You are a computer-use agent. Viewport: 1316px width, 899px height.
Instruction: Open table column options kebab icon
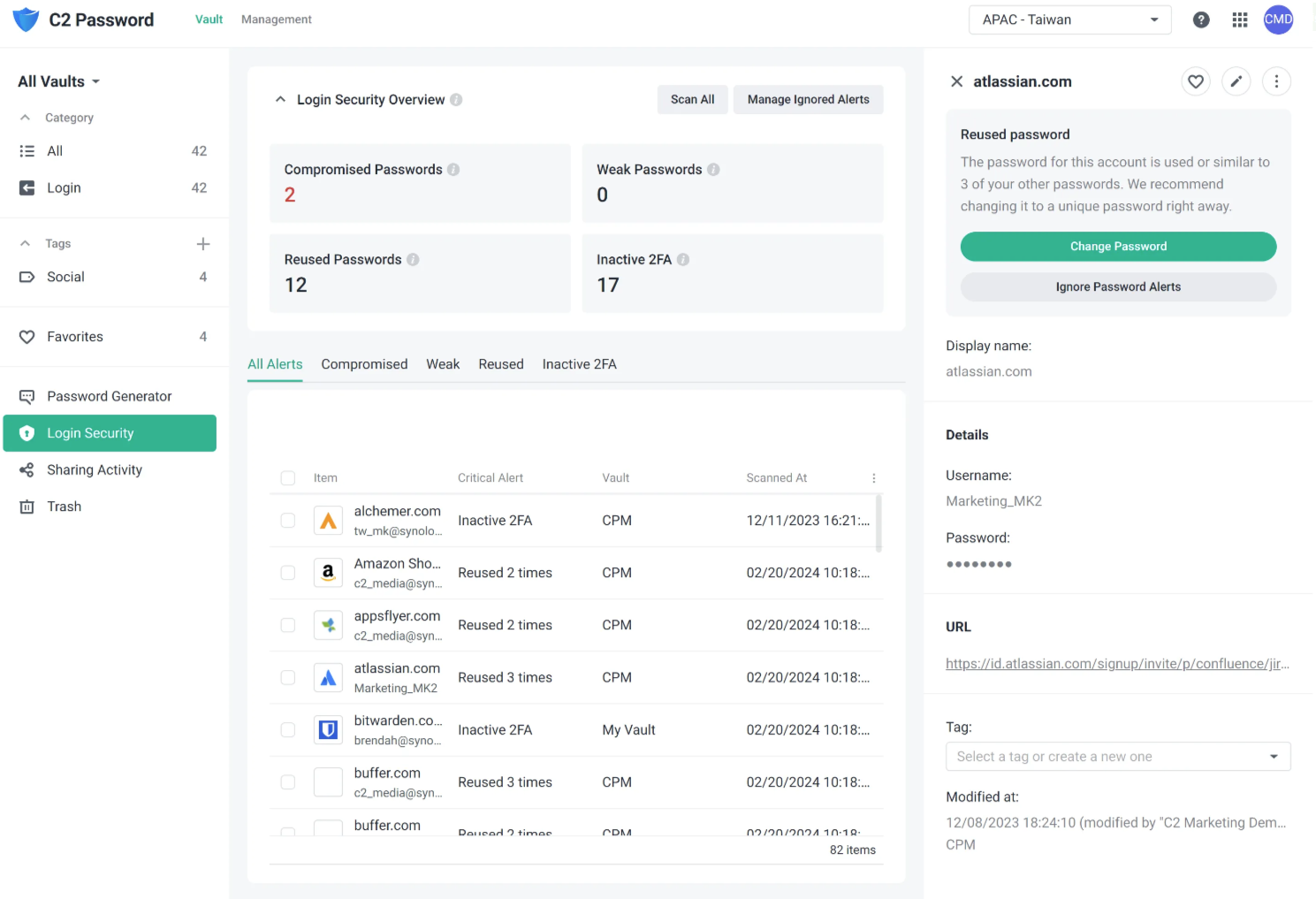coord(874,478)
